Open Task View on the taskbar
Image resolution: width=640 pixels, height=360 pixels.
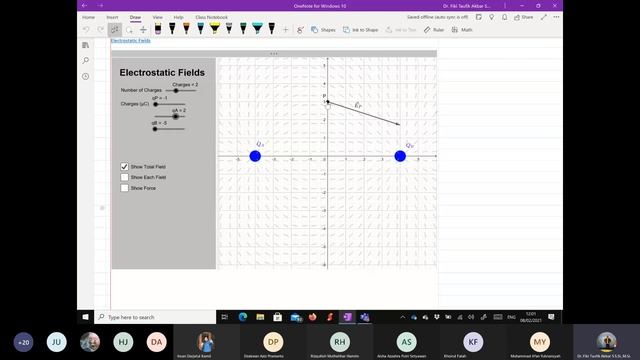[224, 317]
